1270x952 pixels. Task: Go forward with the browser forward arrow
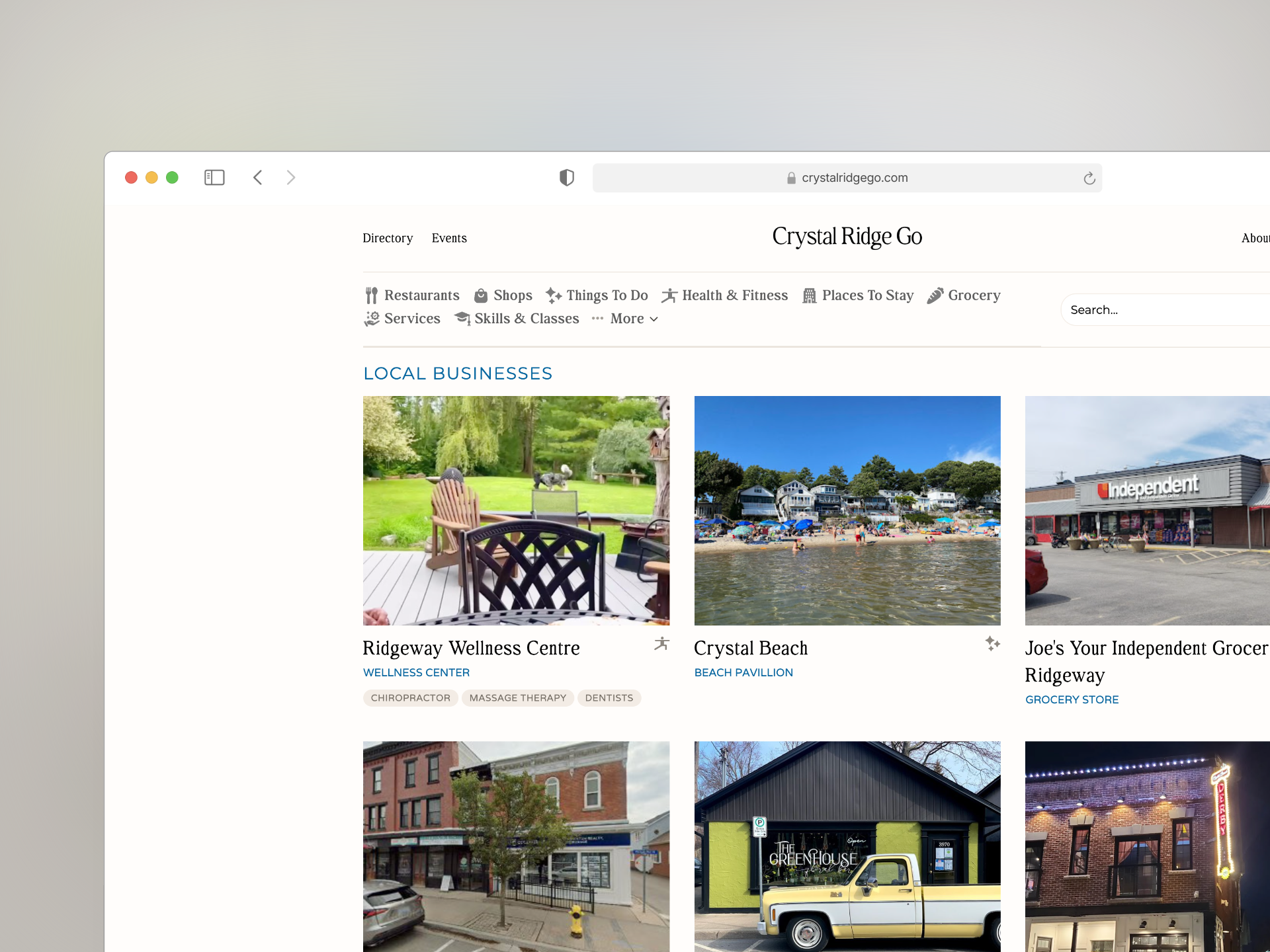click(291, 178)
